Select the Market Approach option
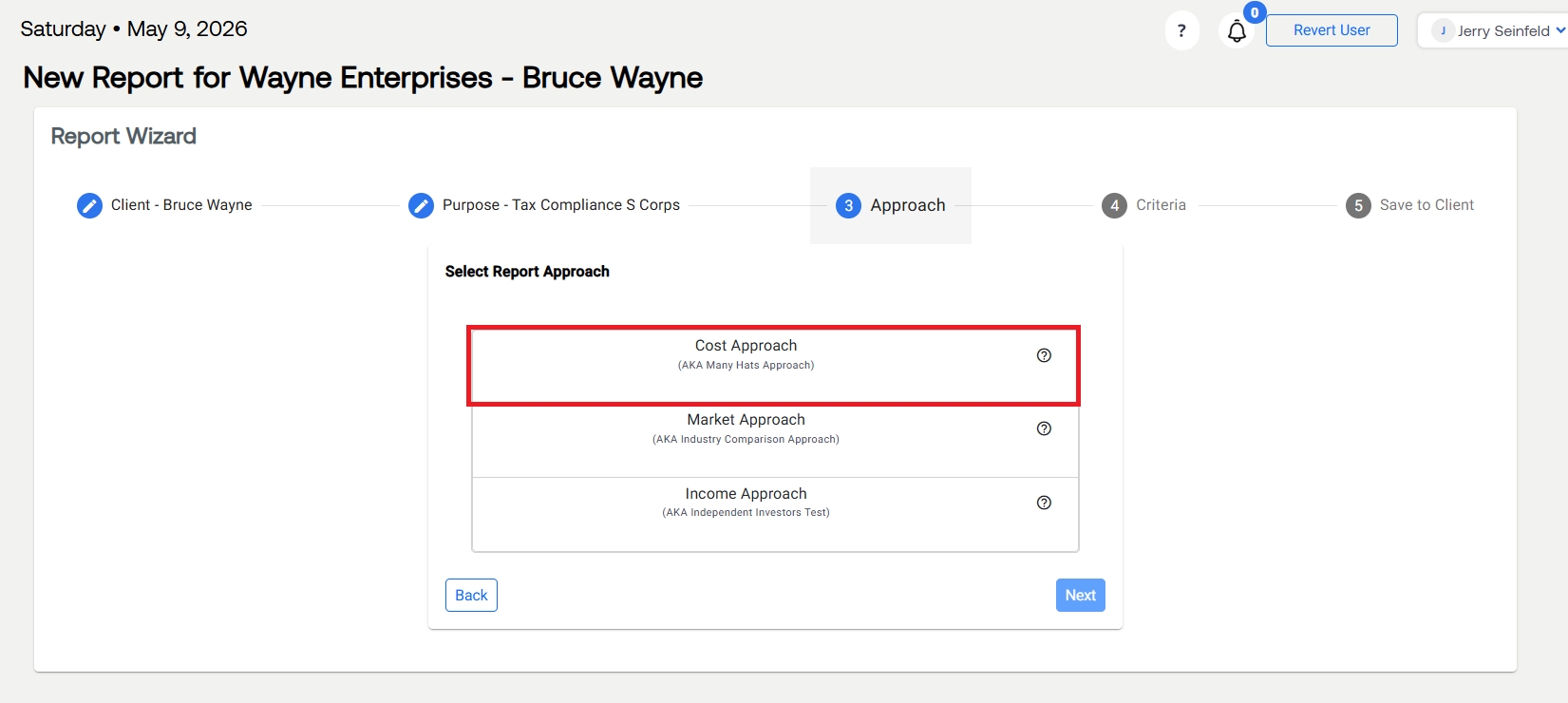This screenshot has width=1568, height=703. (775, 440)
